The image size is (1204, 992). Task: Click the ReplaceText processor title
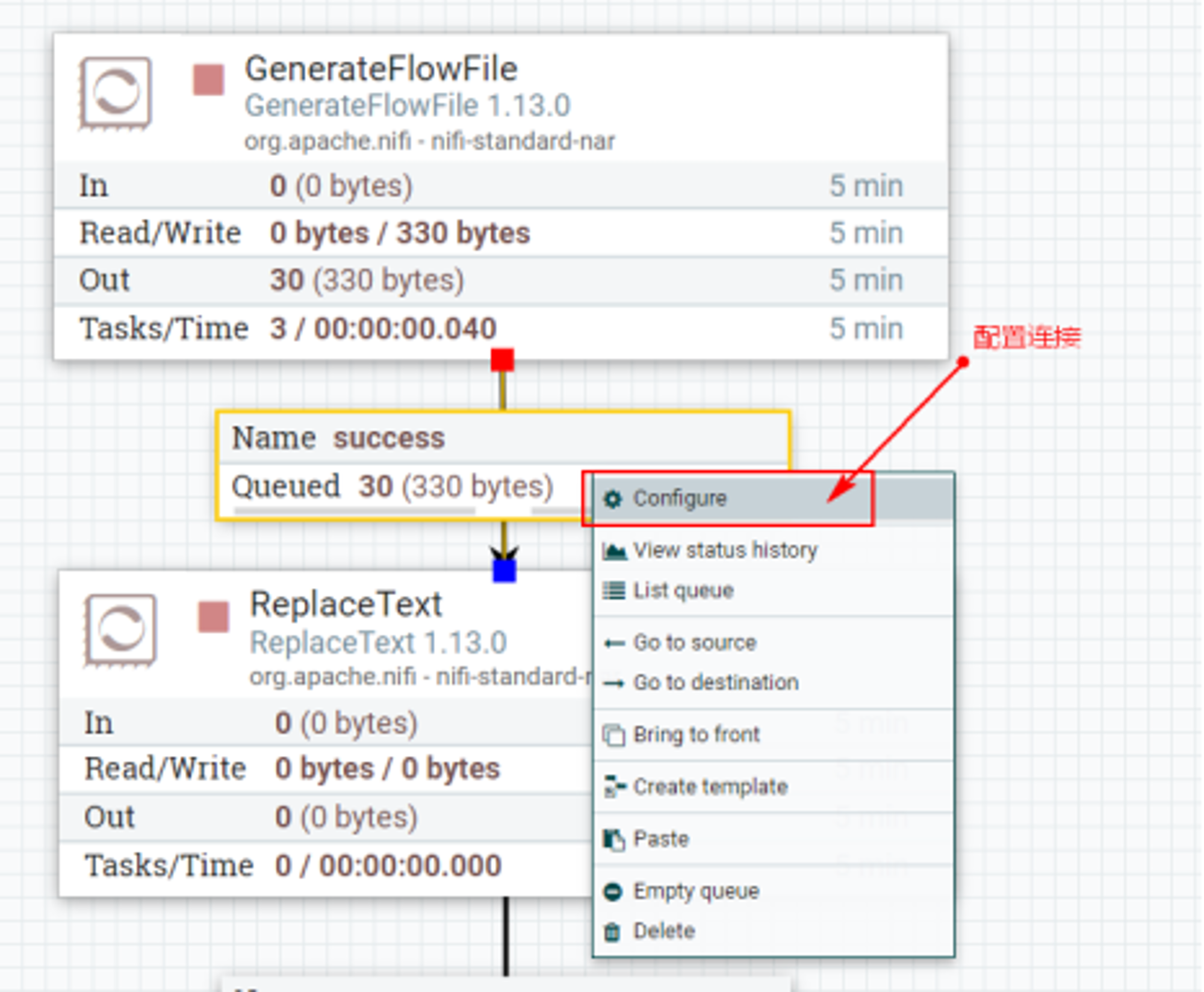click(346, 604)
